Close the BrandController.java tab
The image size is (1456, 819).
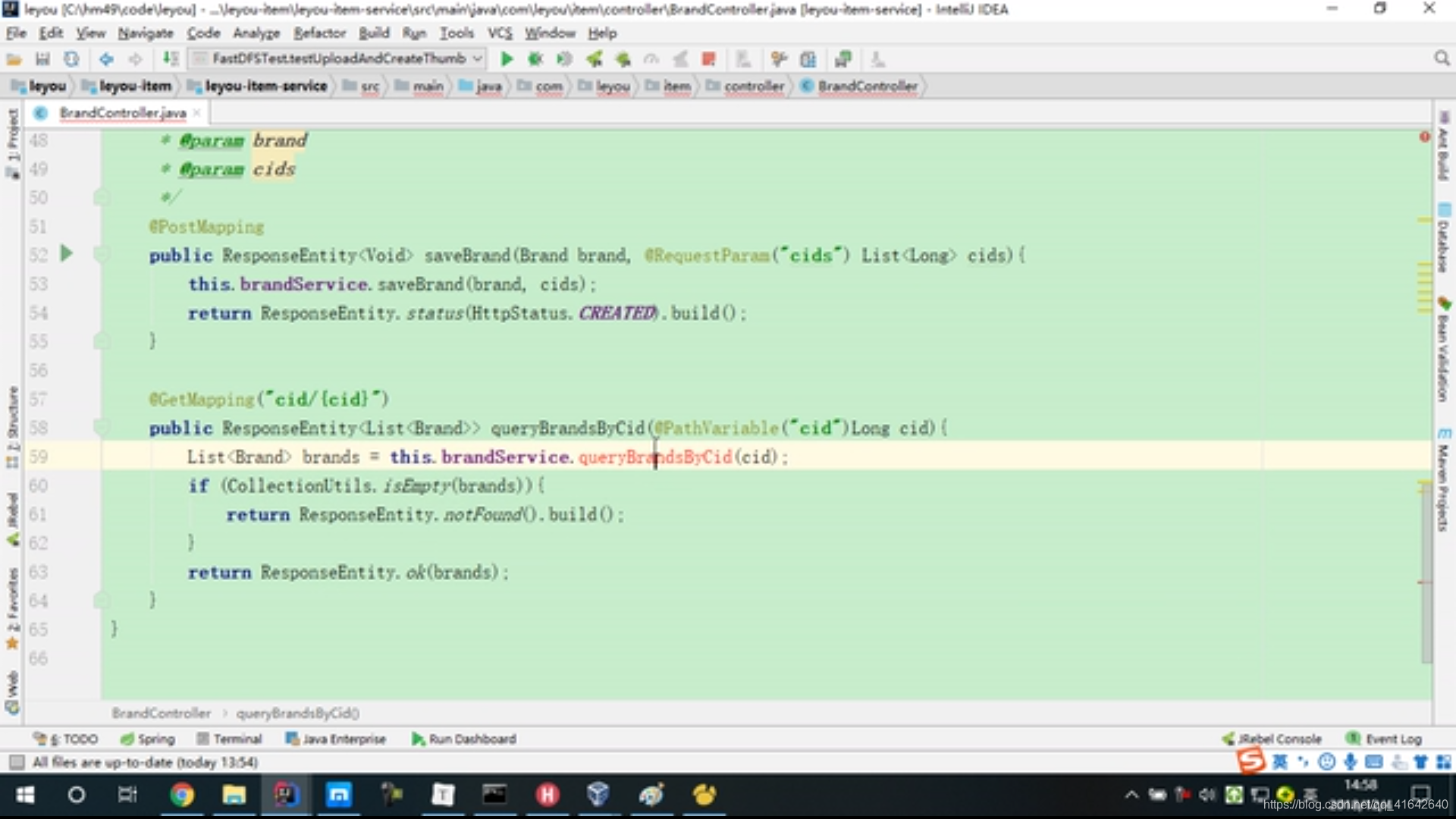tap(197, 113)
